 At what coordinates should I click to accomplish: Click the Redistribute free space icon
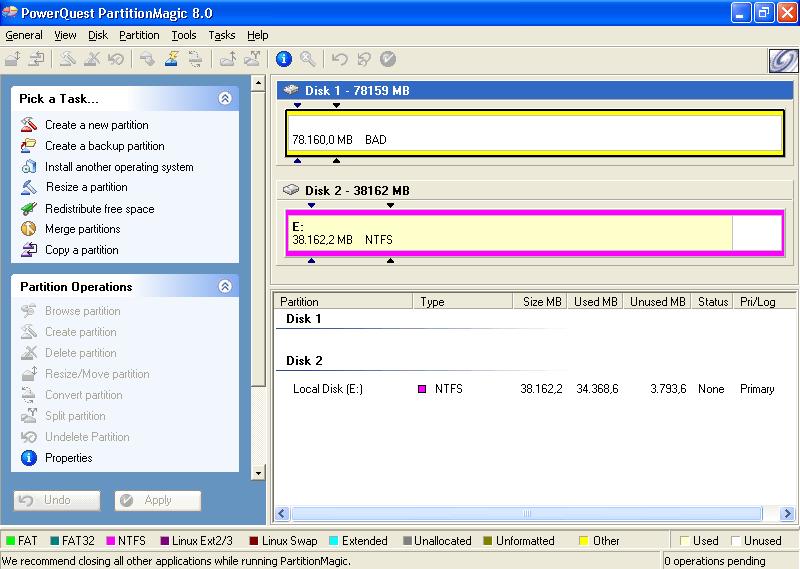[29, 208]
